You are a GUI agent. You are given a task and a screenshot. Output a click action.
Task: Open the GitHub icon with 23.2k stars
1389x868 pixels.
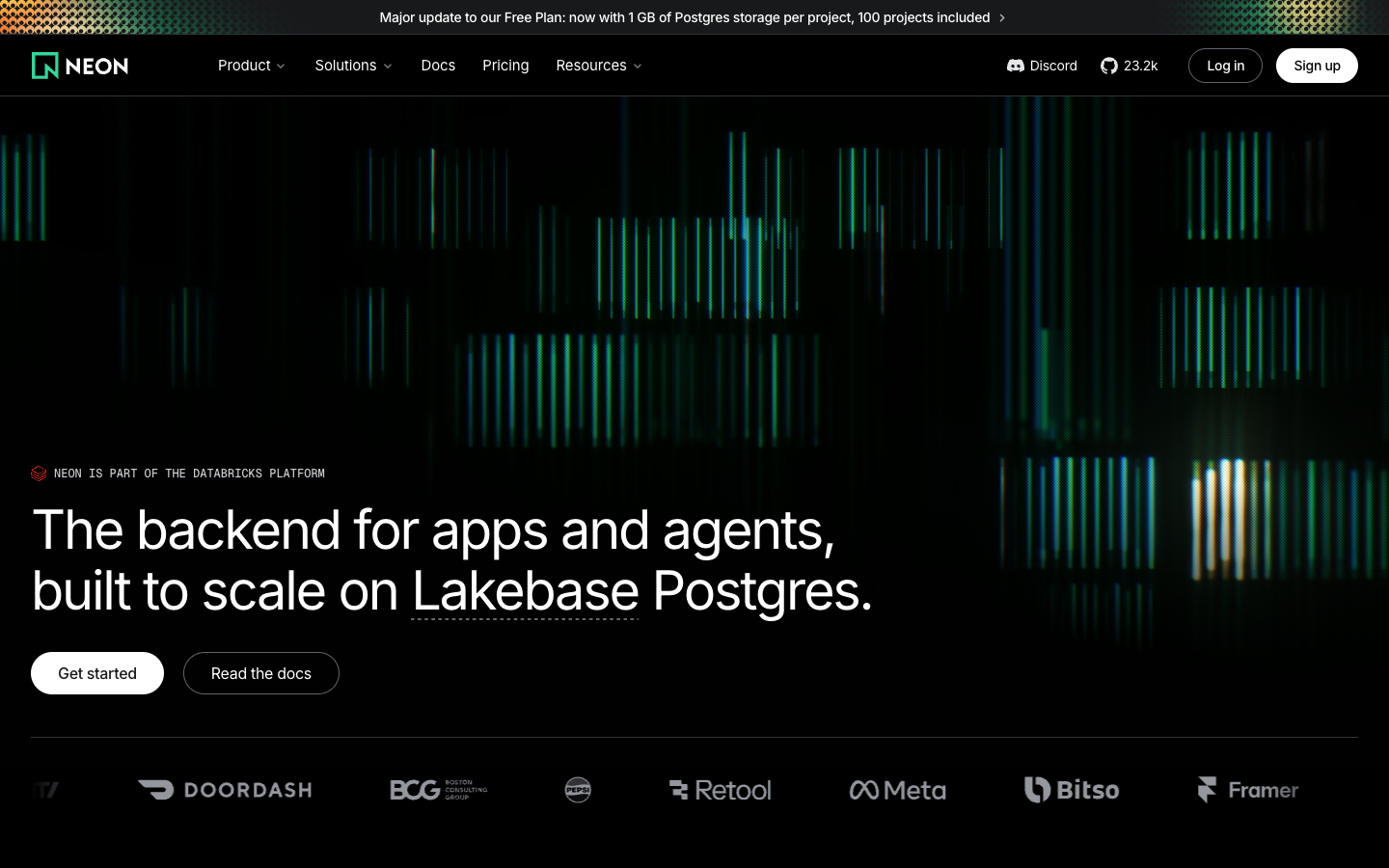[1109, 66]
